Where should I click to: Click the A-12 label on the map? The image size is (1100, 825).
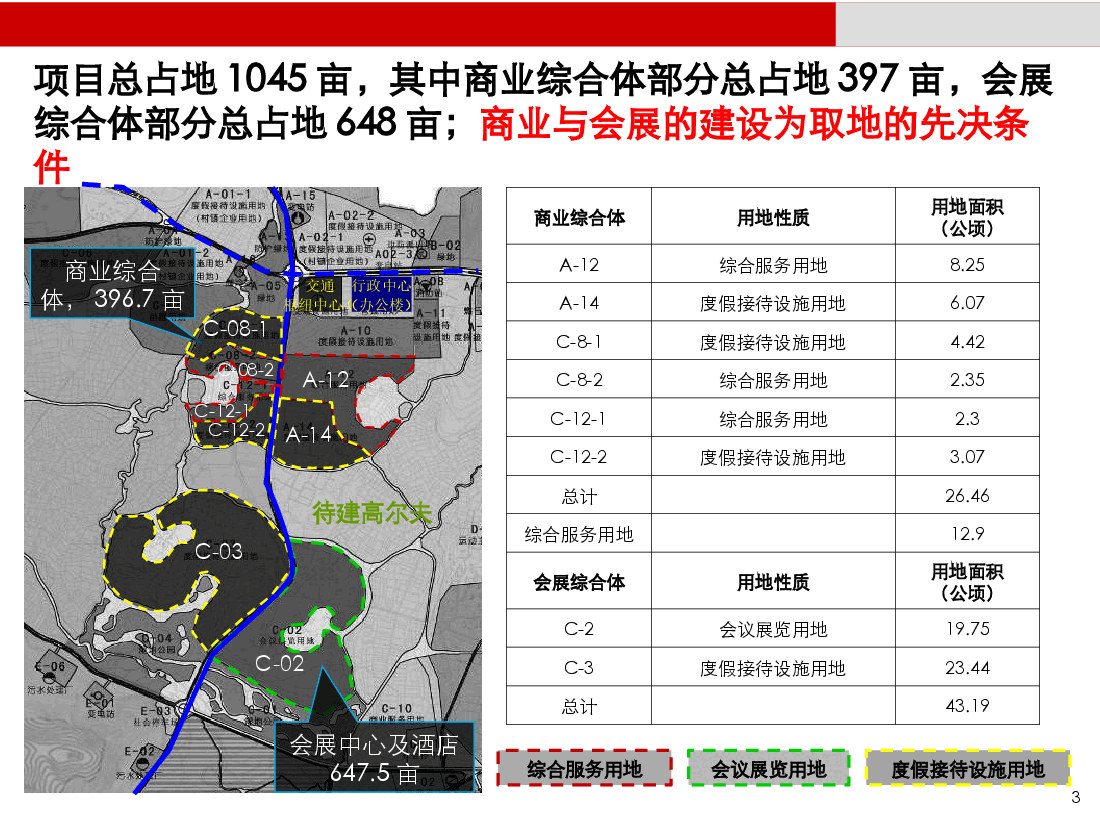(326, 380)
